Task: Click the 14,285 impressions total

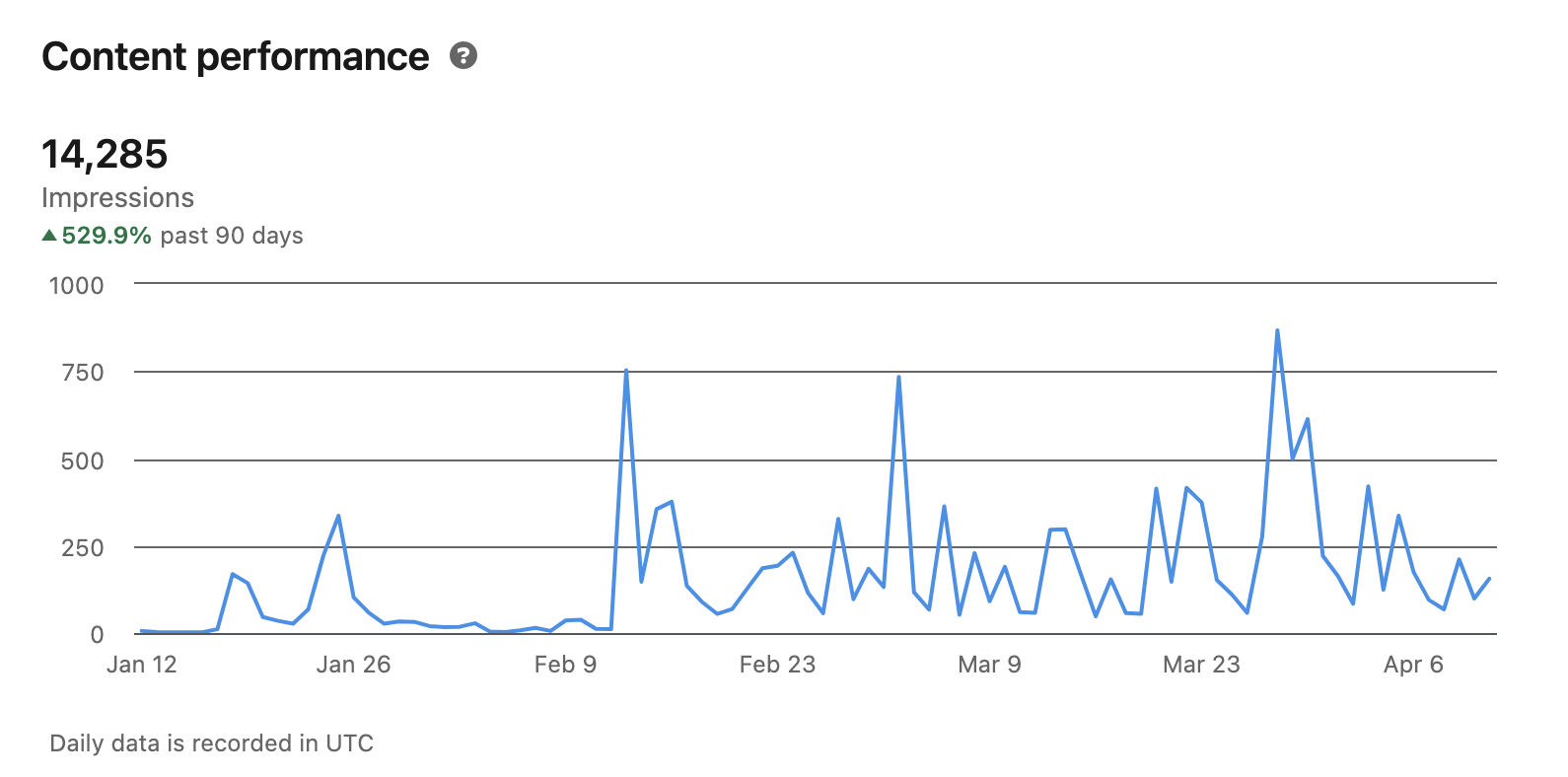Action: pos(105,155)
